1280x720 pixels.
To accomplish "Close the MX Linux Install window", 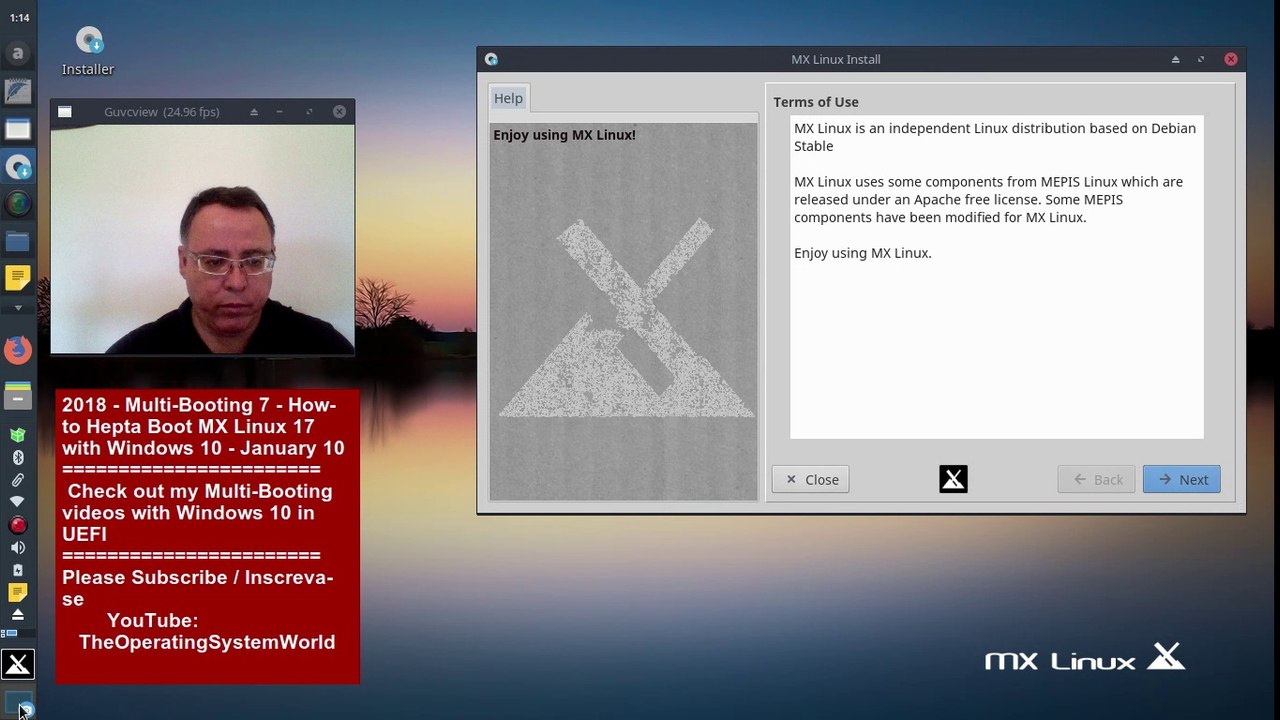I will 1231,59.
